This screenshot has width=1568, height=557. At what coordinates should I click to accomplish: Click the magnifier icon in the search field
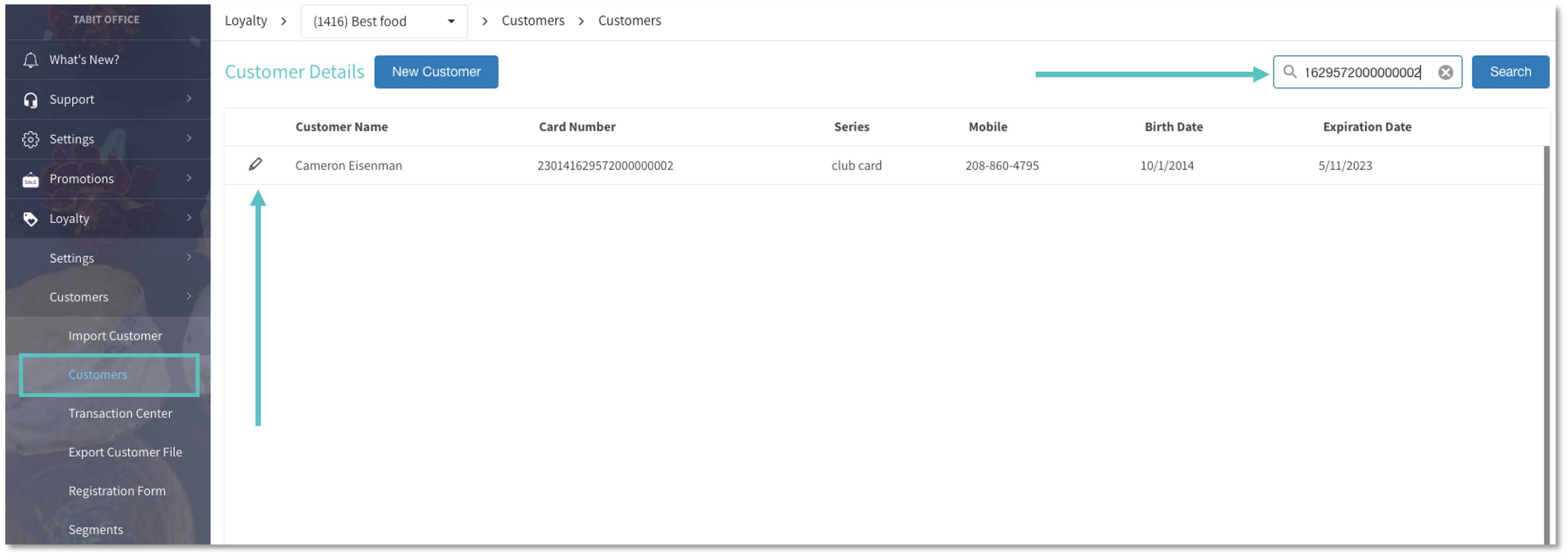click(1289, 72)
